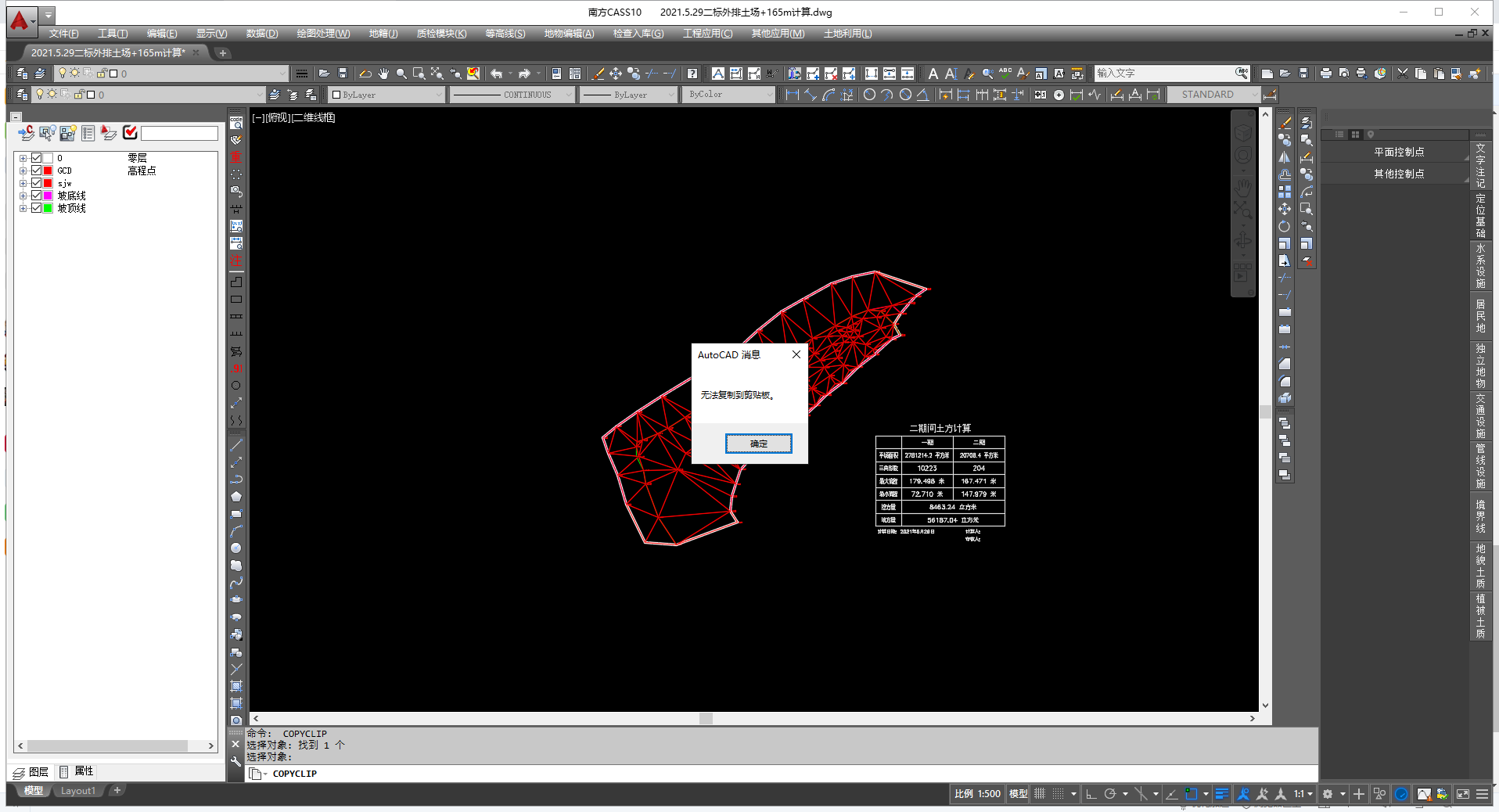This screenshot has width=1499, height=812.
Task: Click the Radius dimension icon
Action: [869, 95]
